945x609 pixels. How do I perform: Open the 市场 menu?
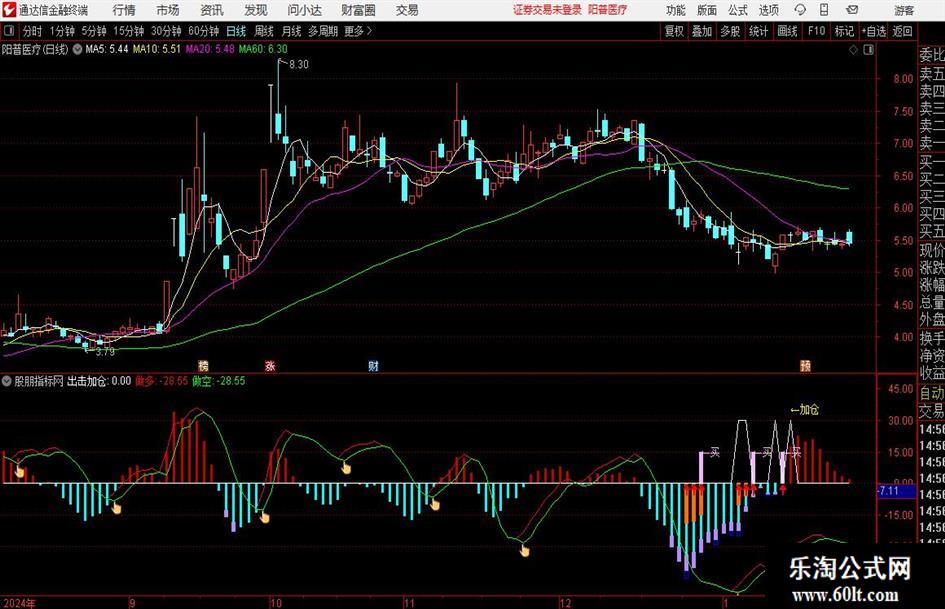[x=168, y=10]
